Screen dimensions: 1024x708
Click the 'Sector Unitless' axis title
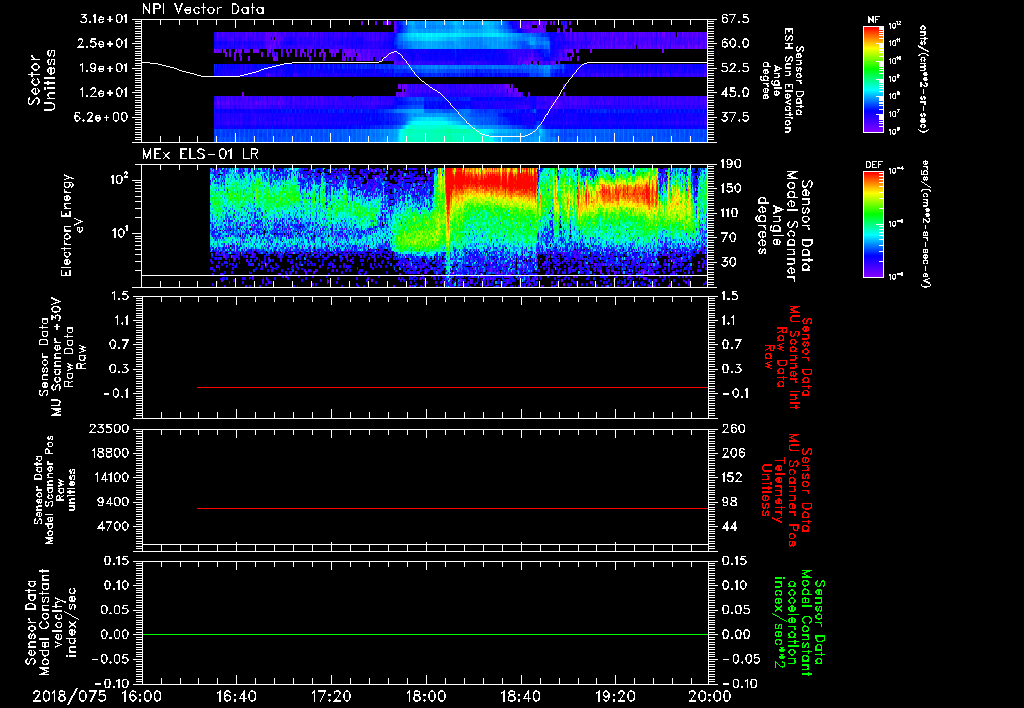pyautogui.click(x=42, y=80)
